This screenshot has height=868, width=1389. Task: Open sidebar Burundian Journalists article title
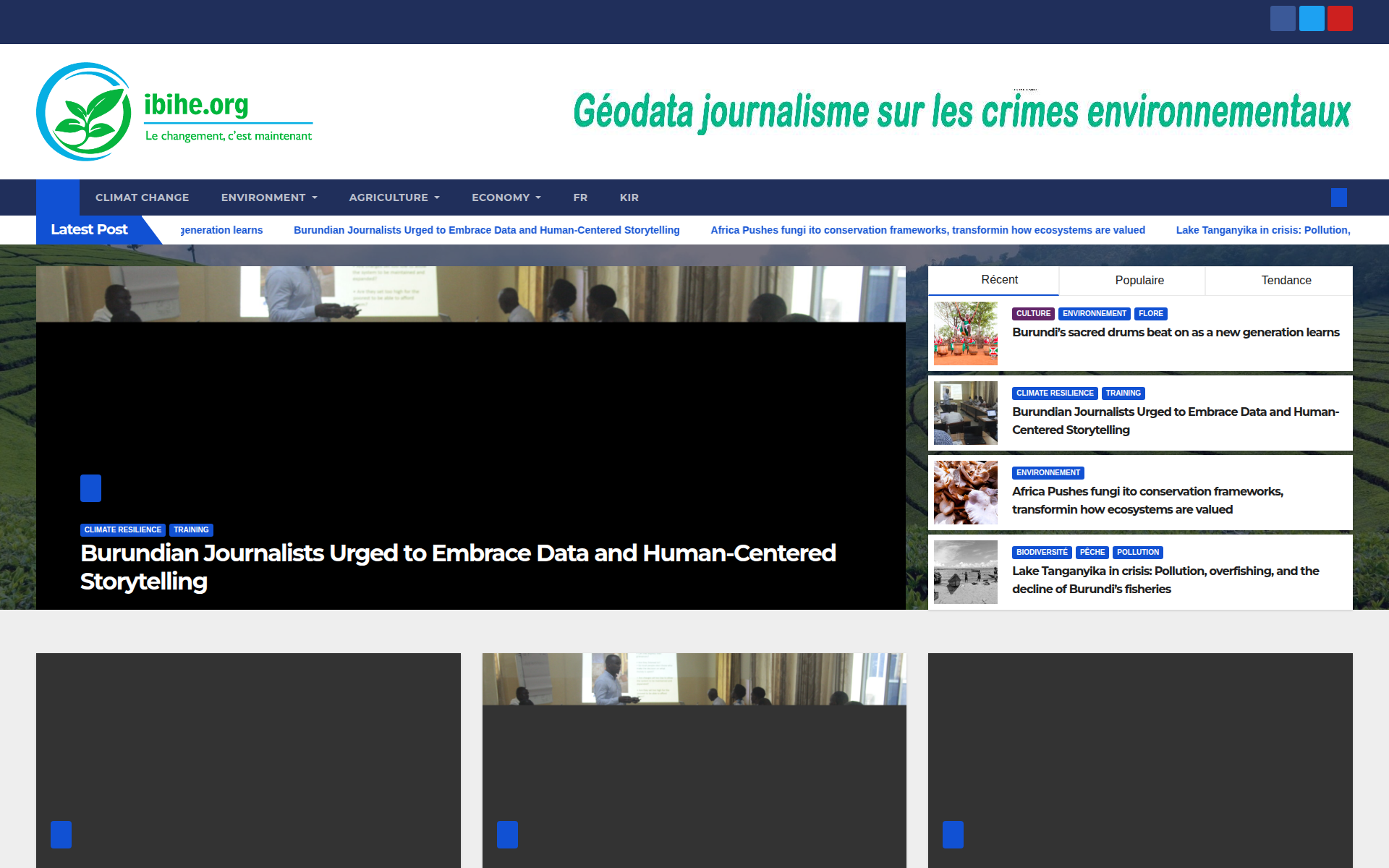[1176, 421]
